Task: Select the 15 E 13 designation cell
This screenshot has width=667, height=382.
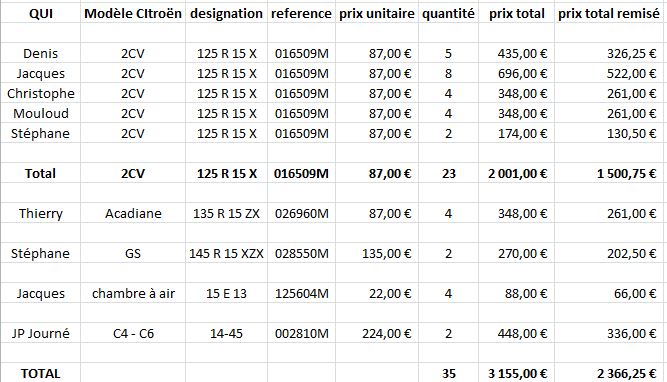Action: click(x=226, y=294)
